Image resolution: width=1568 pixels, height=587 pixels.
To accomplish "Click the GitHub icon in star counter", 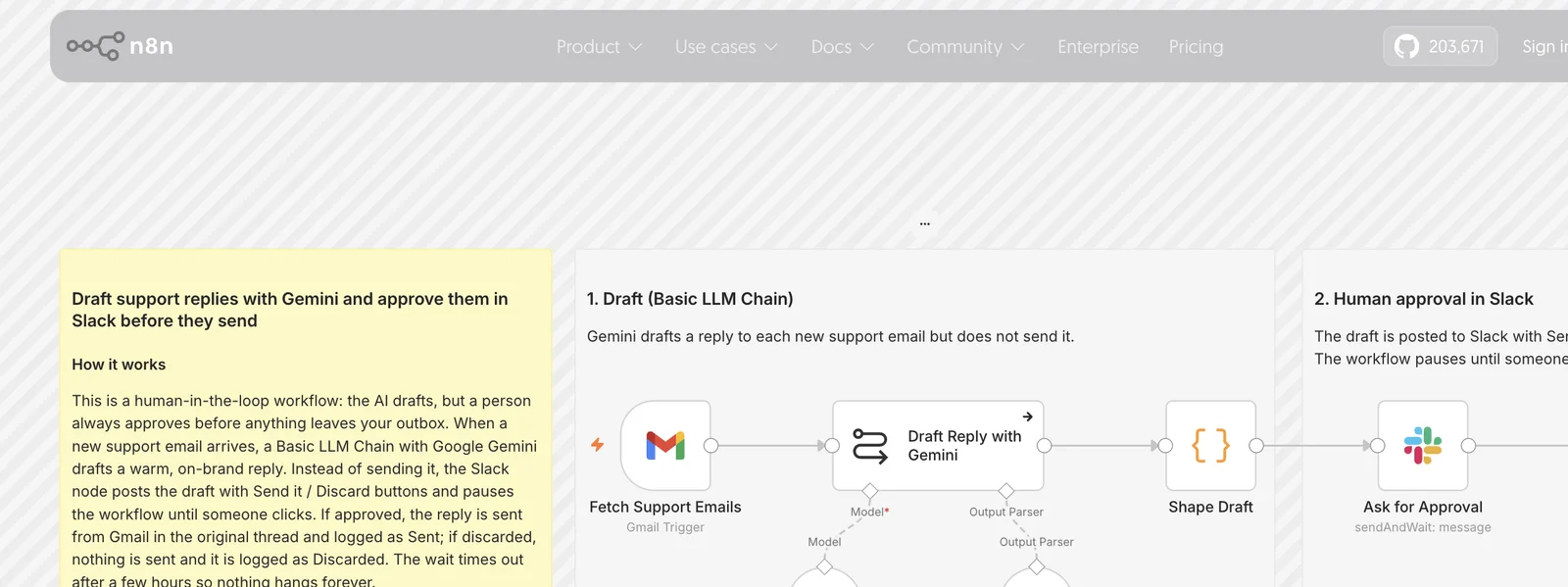I will pos(1406,46).
